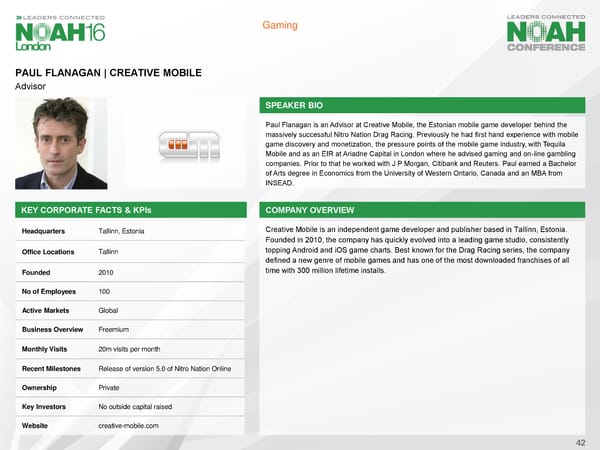Click the Founded value 2010
600x450 pixels.
pyautogui.click(x=106, y=271)
